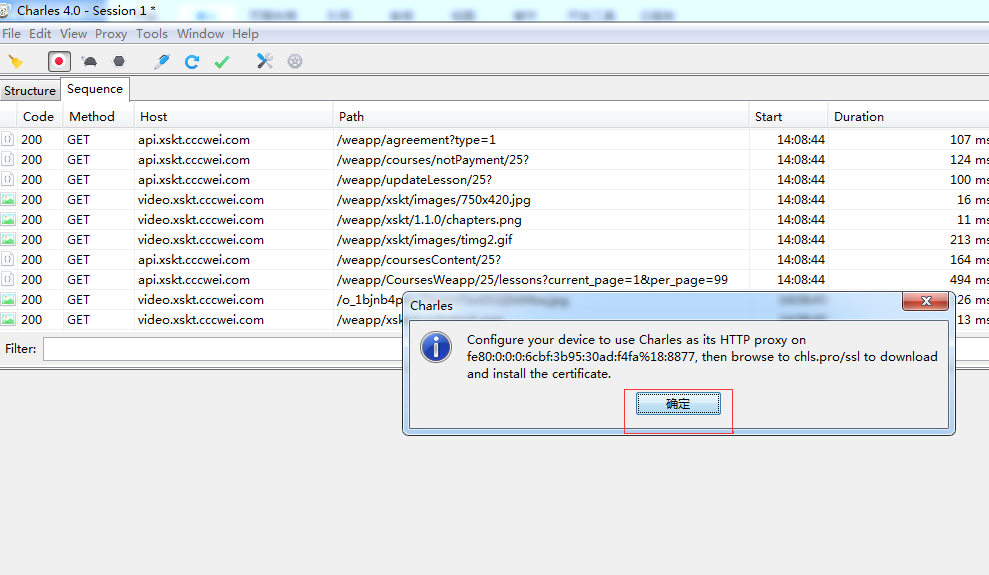This screenshot has height=575, width=989.
Task: Click the broom clear session icon
Action: pyautogui.click(x=15, y=61)
